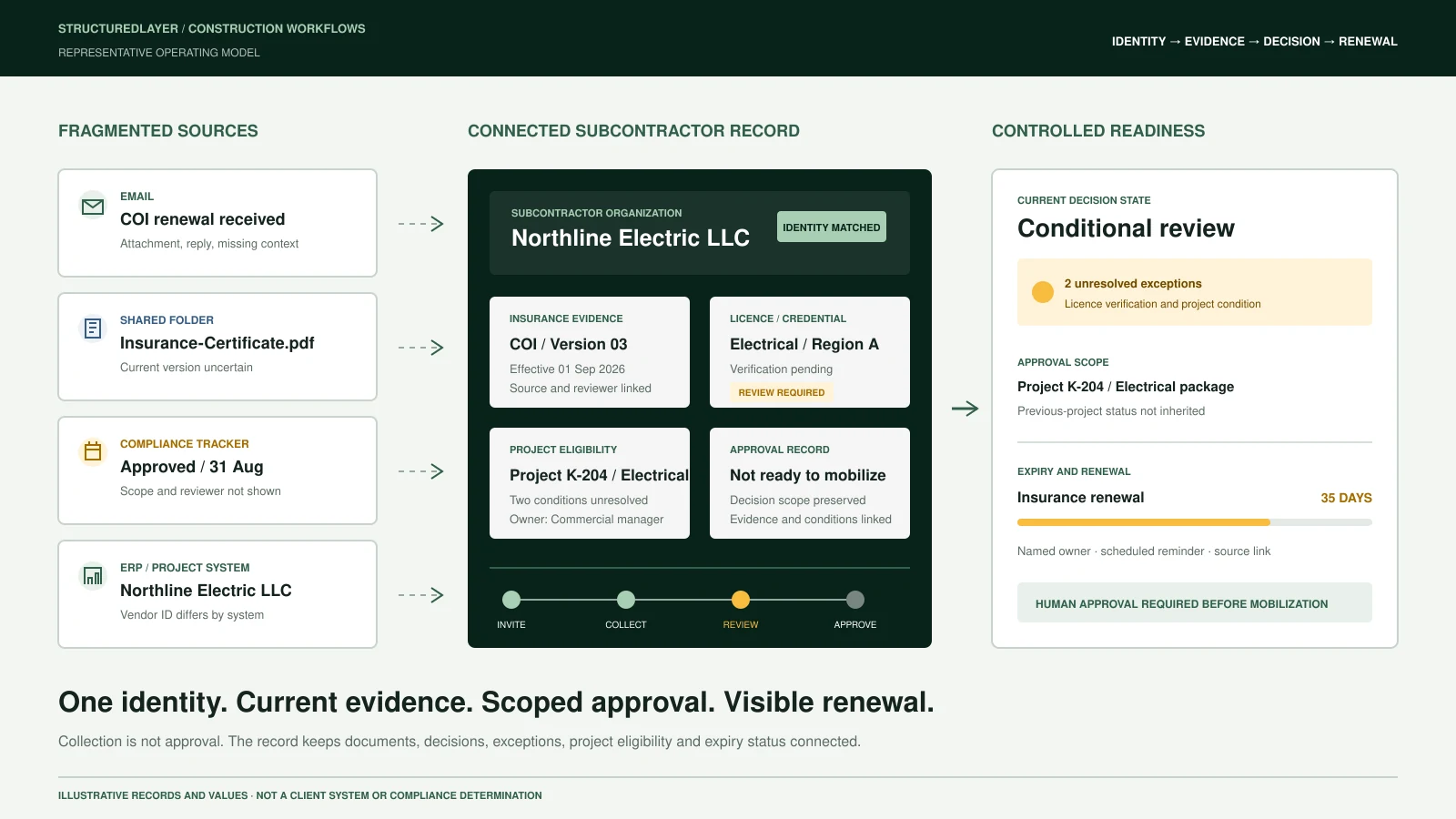This screenshot has width=1456, height=819.
Task: Open the COI renewal received email card
Action: click(x=217, y=223)
